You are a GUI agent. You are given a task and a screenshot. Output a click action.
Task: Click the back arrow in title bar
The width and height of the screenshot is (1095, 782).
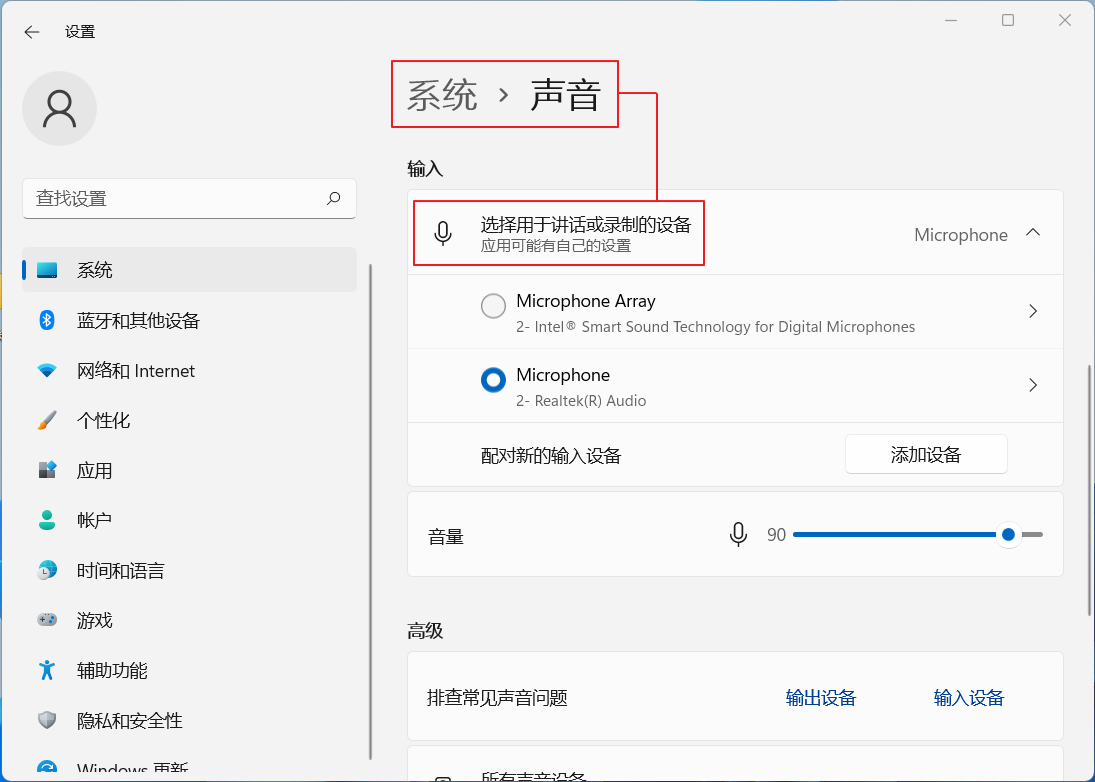(x=32, y=32)
